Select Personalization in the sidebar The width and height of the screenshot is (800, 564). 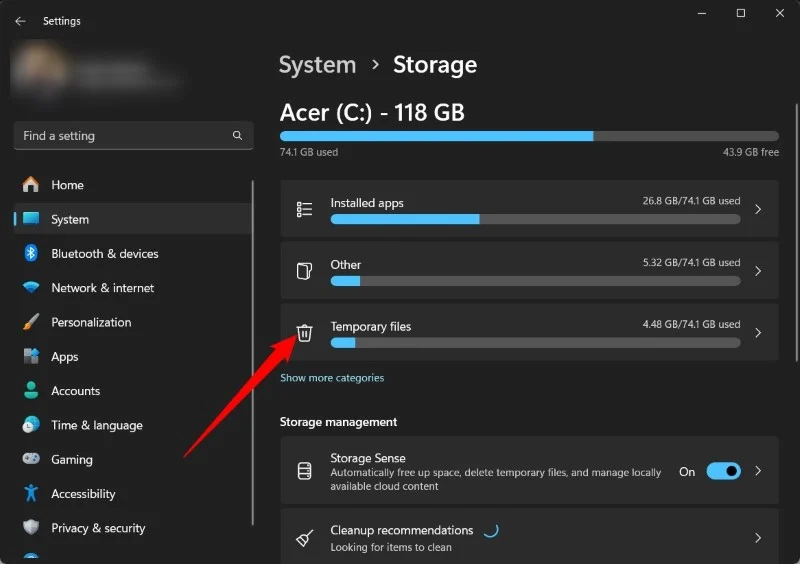pyautogui.click(x=91, y=323)
